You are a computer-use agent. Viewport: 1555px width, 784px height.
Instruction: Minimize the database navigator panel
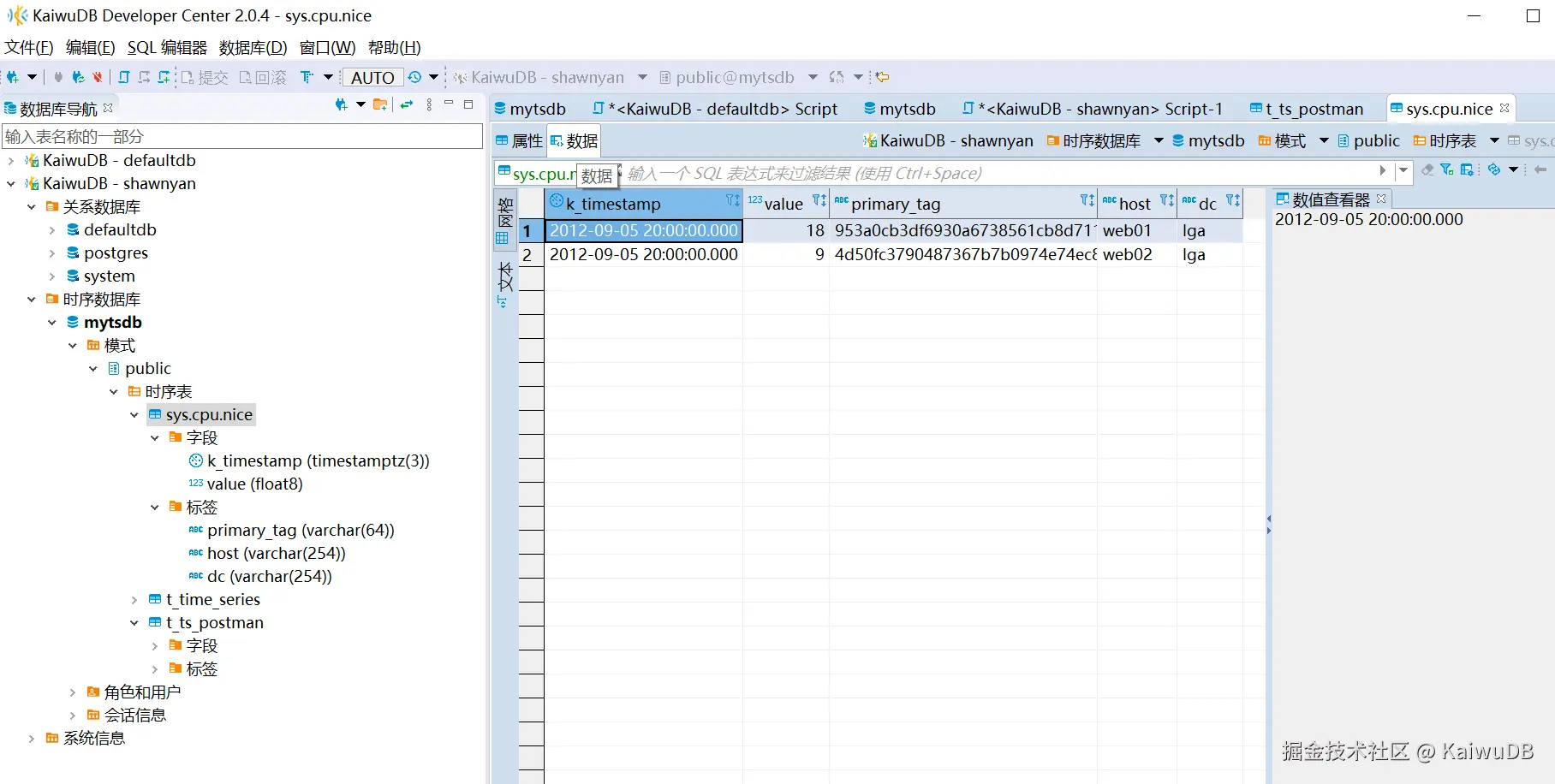tap(448, 104)
